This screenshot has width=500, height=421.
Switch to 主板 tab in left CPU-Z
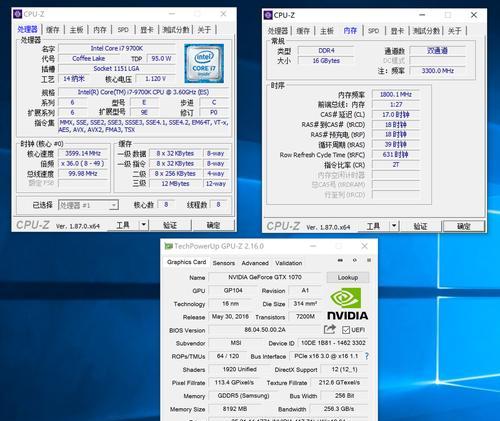coord(76,30)
